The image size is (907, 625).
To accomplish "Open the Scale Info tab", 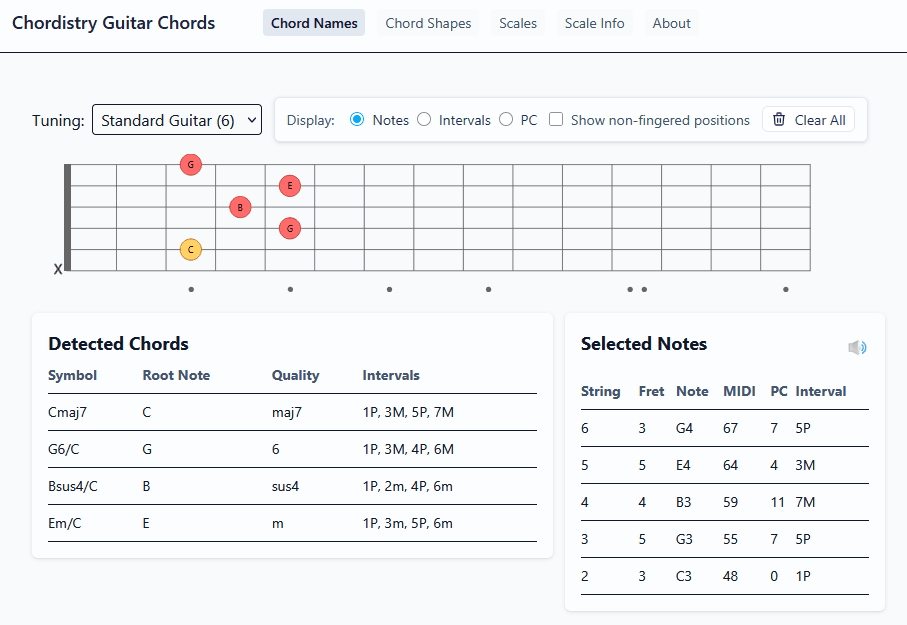I will pyautogui.click(x=594, y=22).
